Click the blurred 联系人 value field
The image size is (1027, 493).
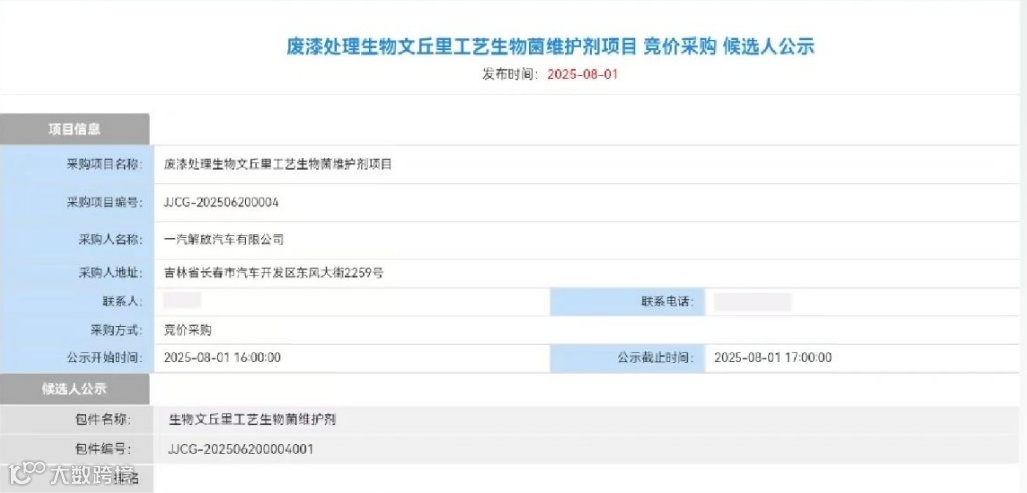[183, 300]
